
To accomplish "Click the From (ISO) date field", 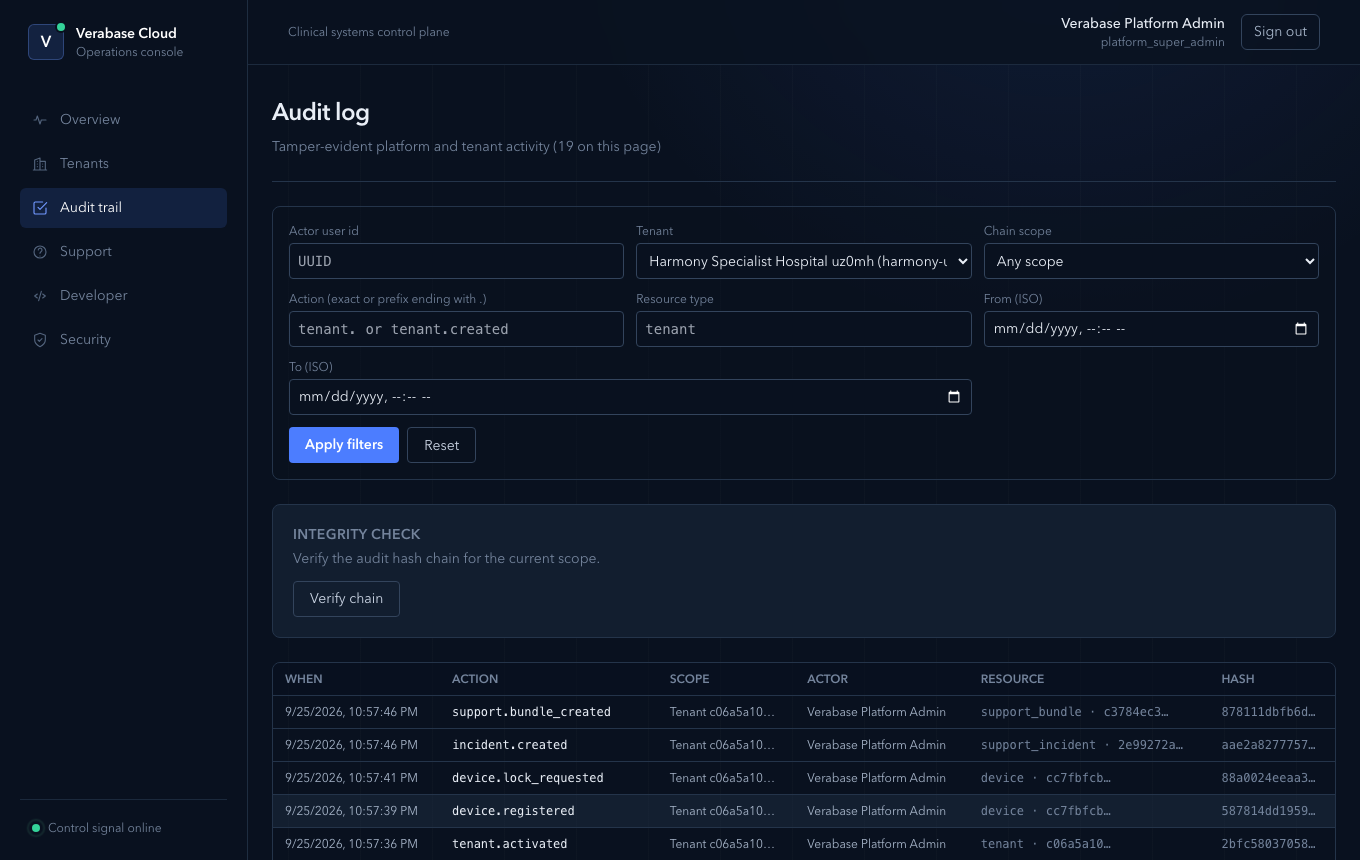I will point(1151,329).
